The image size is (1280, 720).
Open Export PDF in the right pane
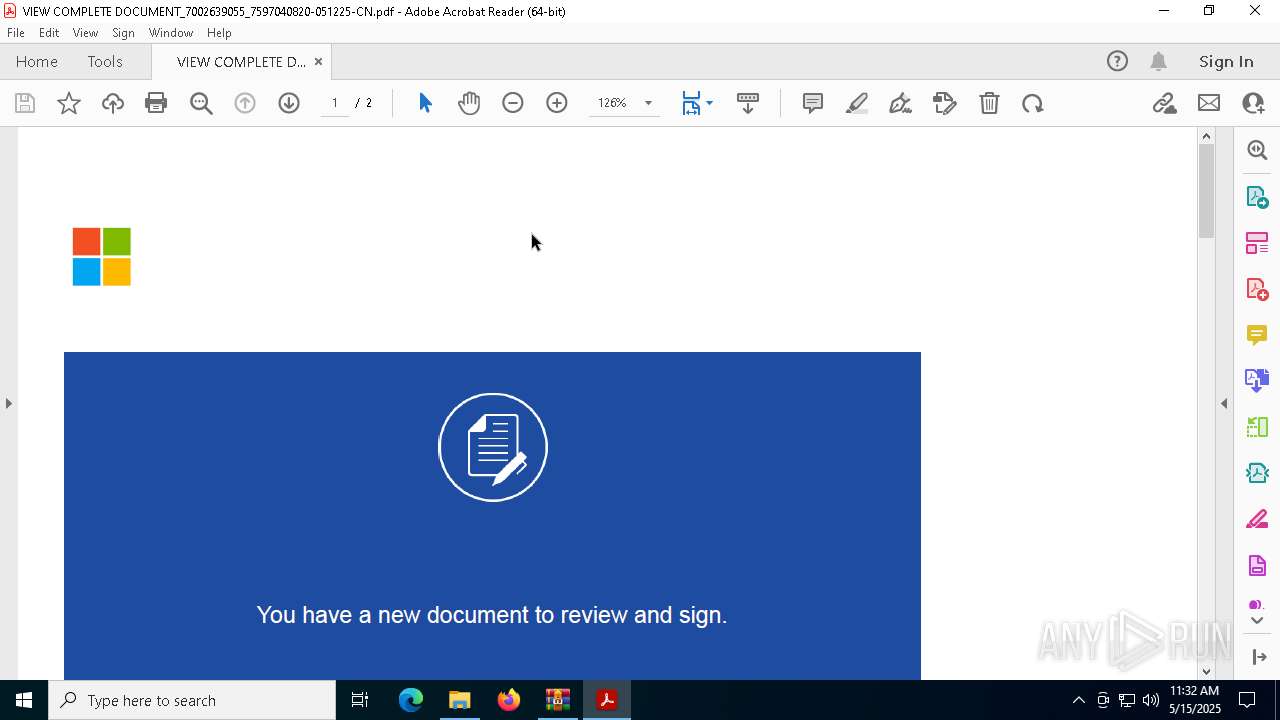[x=1257, y=197]
